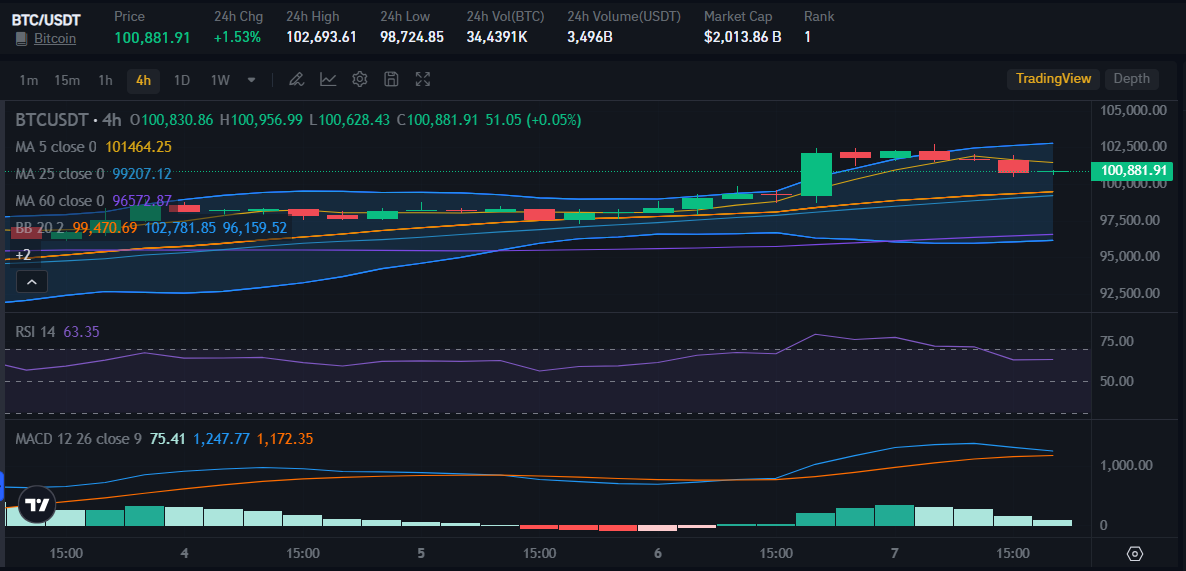
Task: Click the save chart floppy icon
Action: click(x=391, y=79)
